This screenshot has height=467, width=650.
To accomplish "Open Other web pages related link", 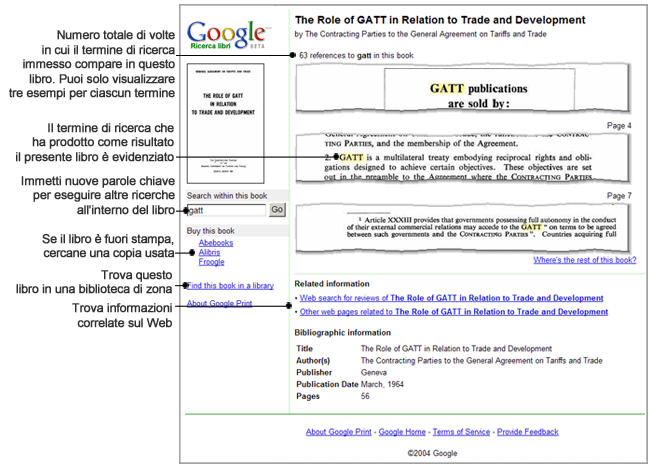I will [x=454, y=312].
